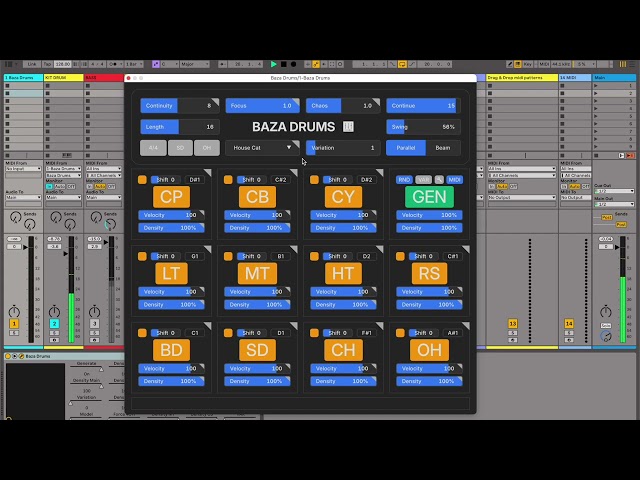Adjust the Swing 58% slider
The width and height of the screenshot is (640, 480).
[423, 127]
